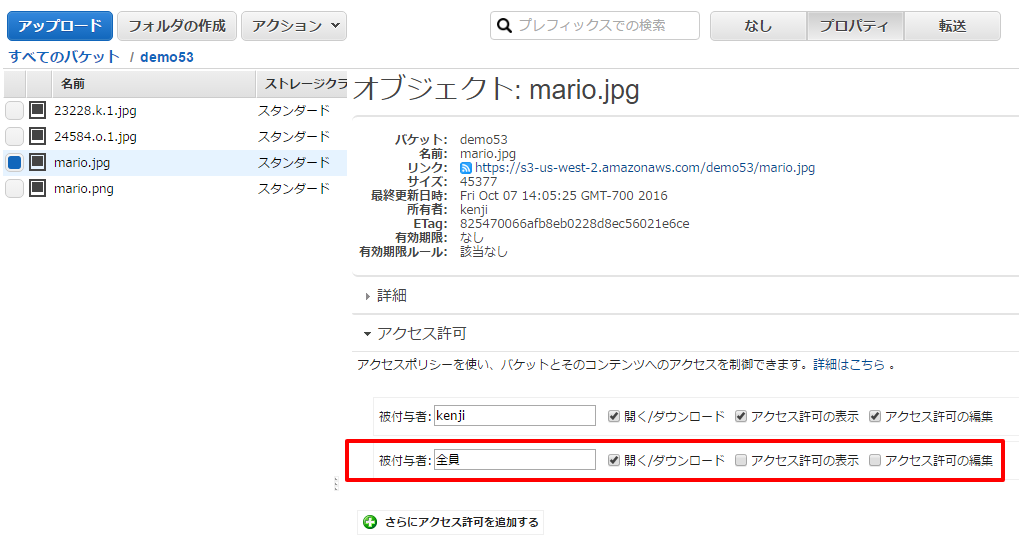Click the green plus icon to add permission
Image resolution: width=1019 pixels, height=547 pixels.
point(370,522)
